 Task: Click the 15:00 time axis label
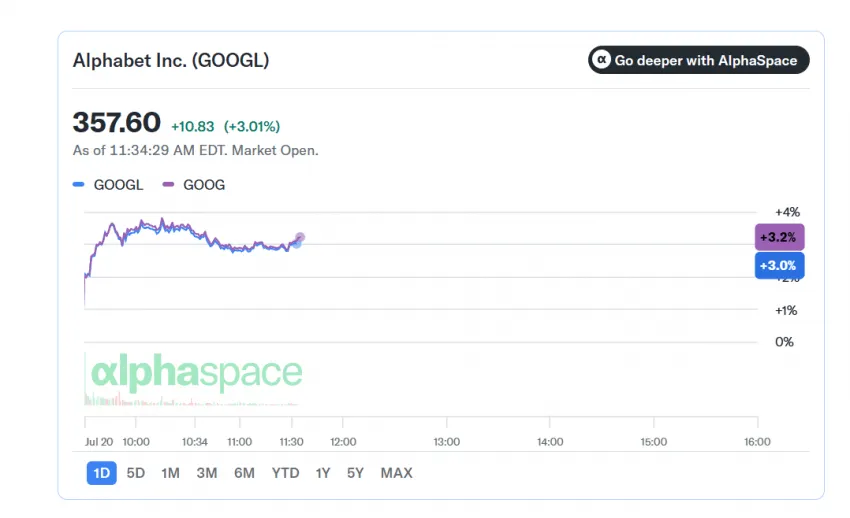coord(654,442)
